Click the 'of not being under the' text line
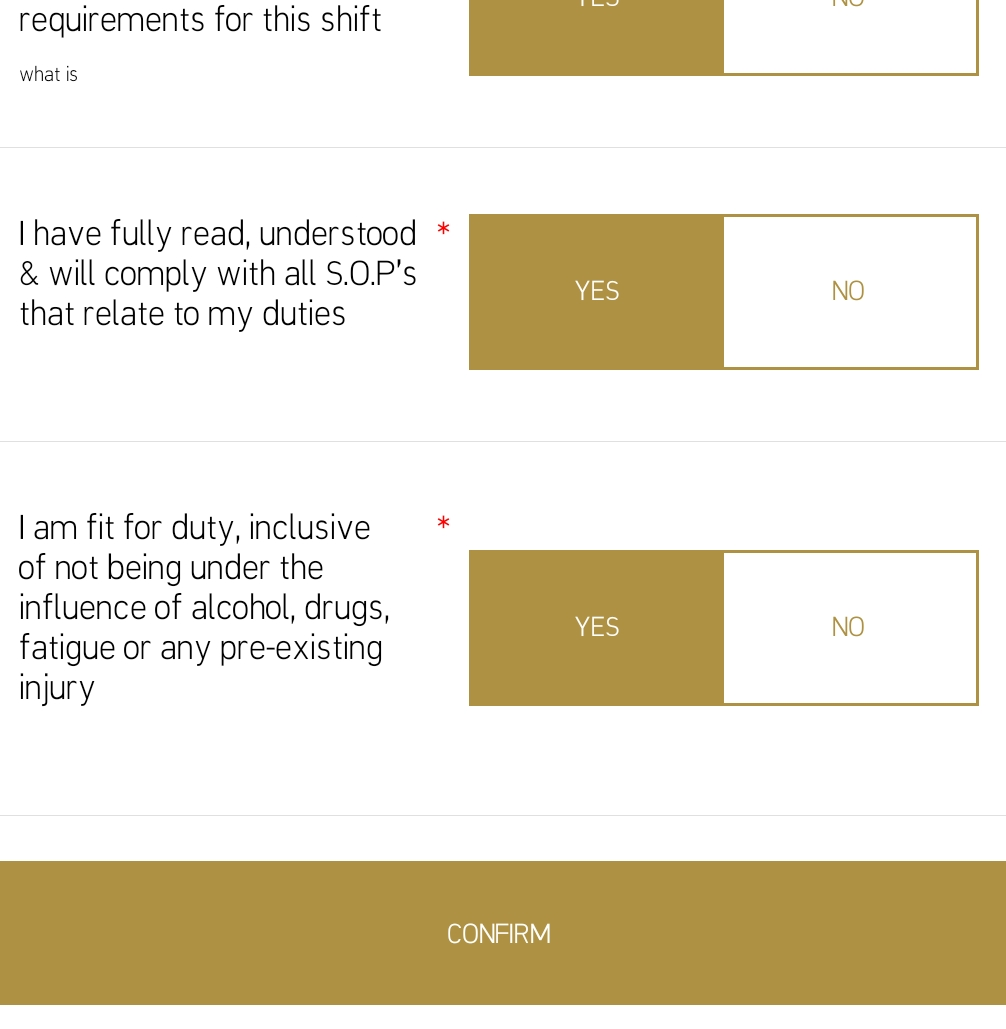Viewport: 1006px width, 1029px height. tap(171, 568)
